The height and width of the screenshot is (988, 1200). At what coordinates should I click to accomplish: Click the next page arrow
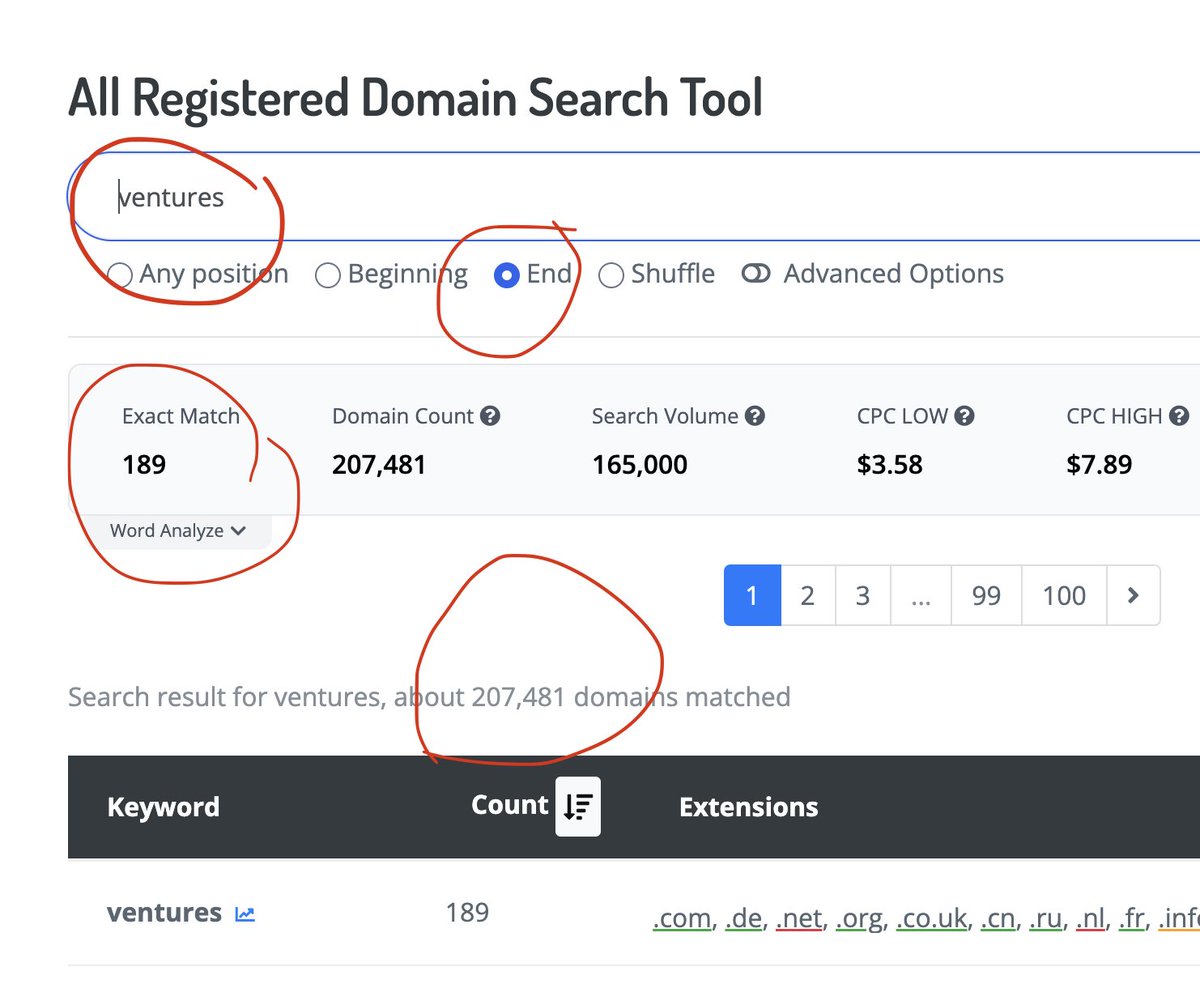(1133, 596)
